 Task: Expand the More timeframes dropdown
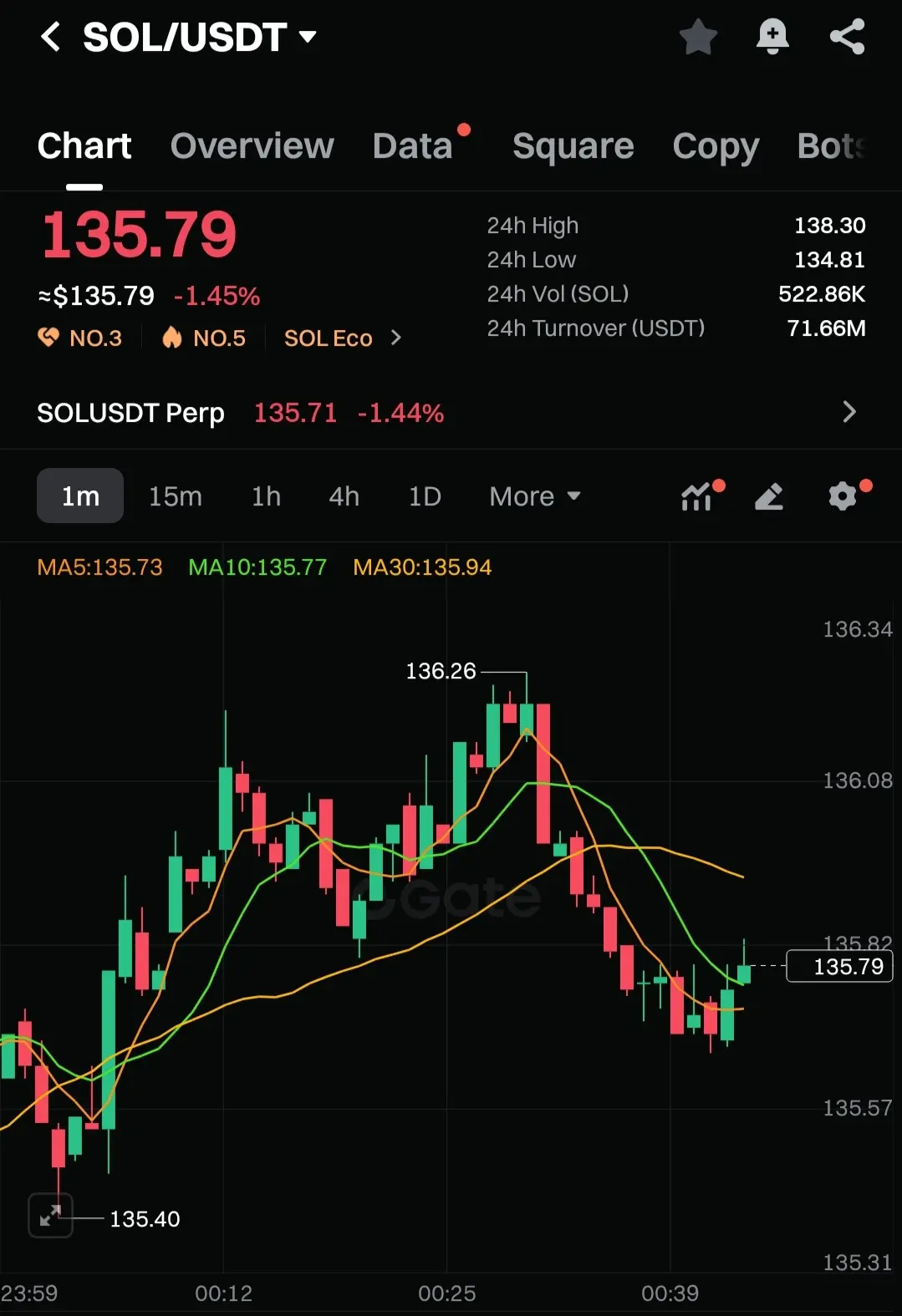coord(535,496)
